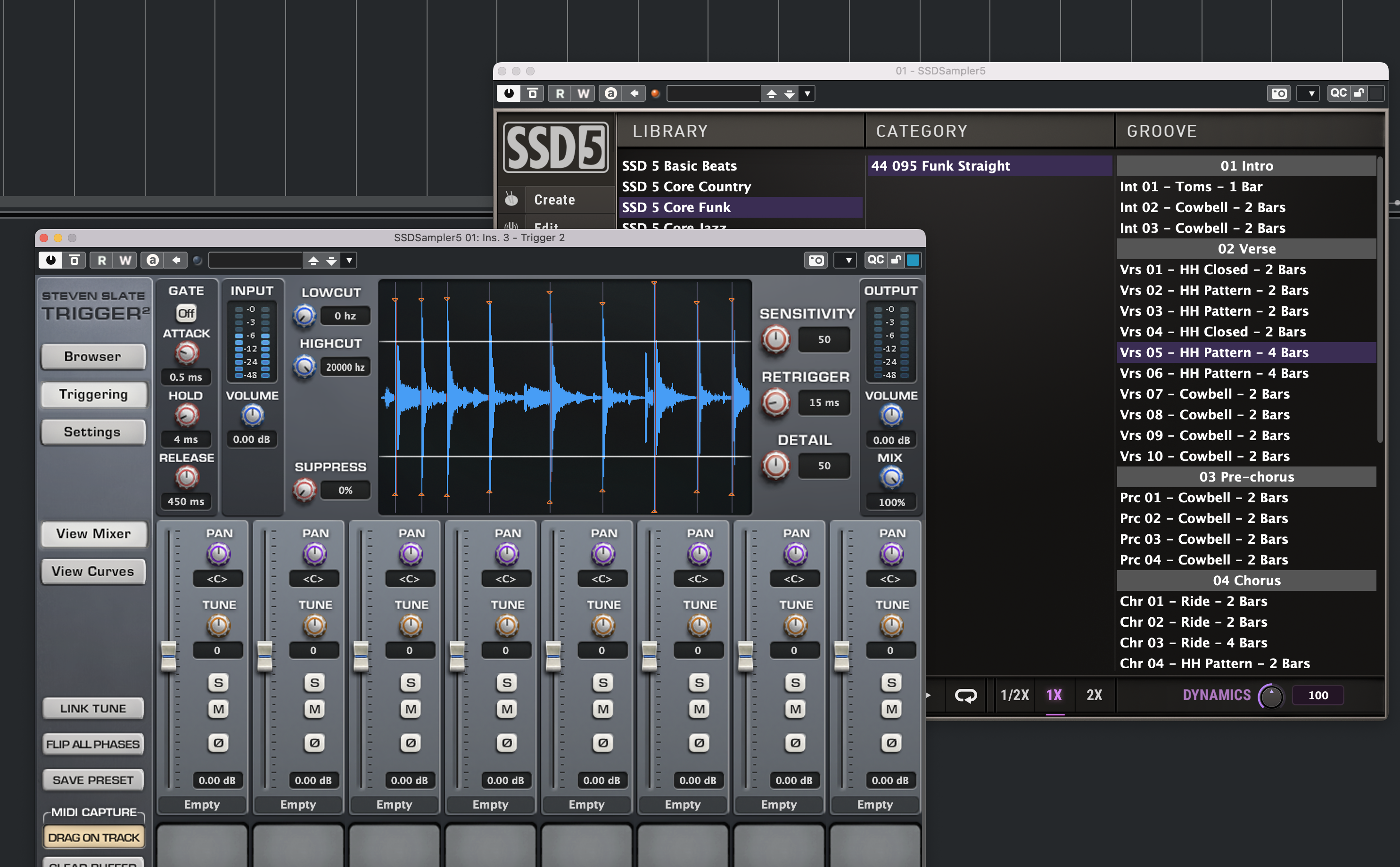Image resolution: width=1400 pixels, height=867 pixels.
Task: Click the back arrow icon in Trigger toolbar
Action: point(176,260)
